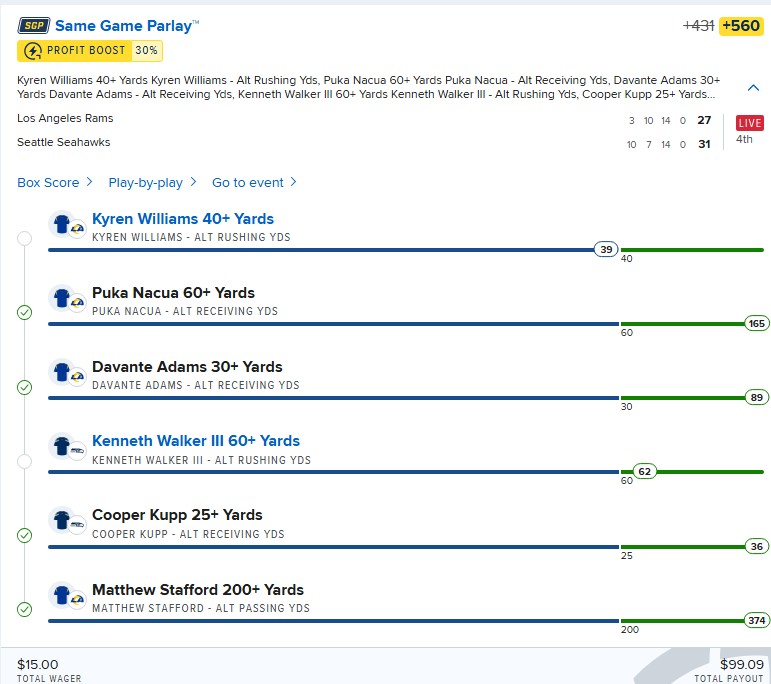Click Matthew Stafford jersey icon
The height and width of the screenshot is (684, 771).
tap(64, 596)
